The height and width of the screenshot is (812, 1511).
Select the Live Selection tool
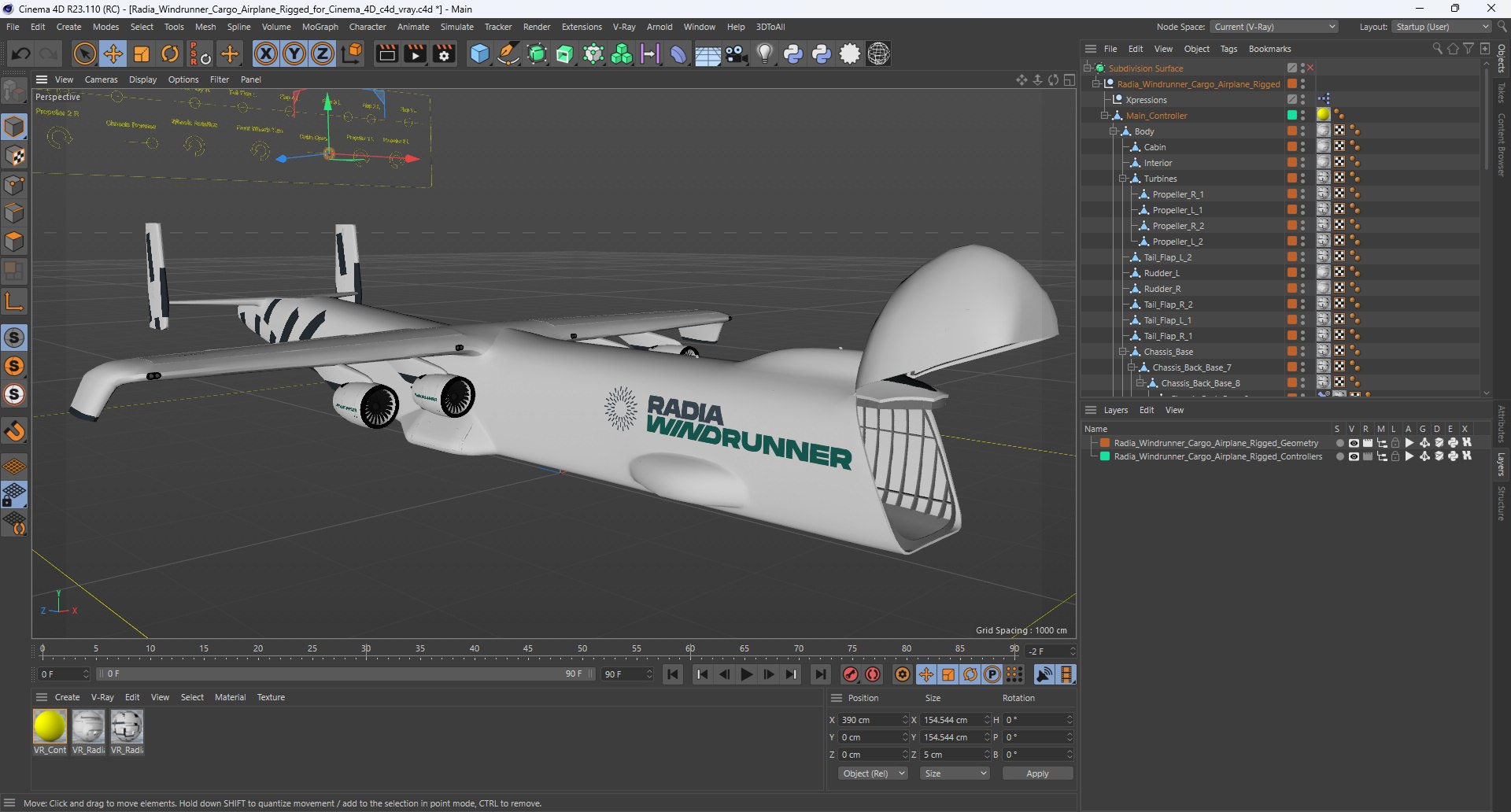coord(84,54)
